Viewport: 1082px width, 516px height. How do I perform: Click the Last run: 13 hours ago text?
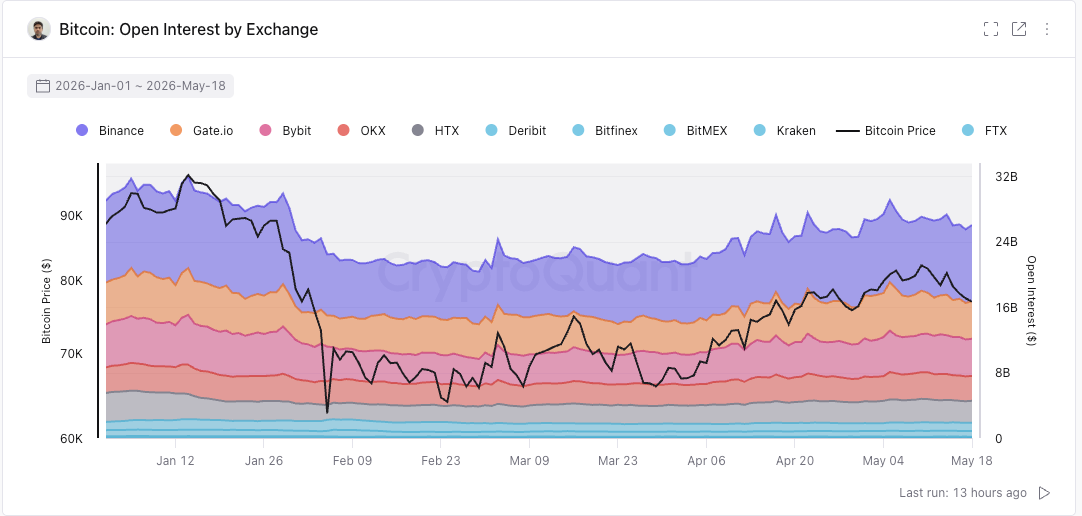963,493
